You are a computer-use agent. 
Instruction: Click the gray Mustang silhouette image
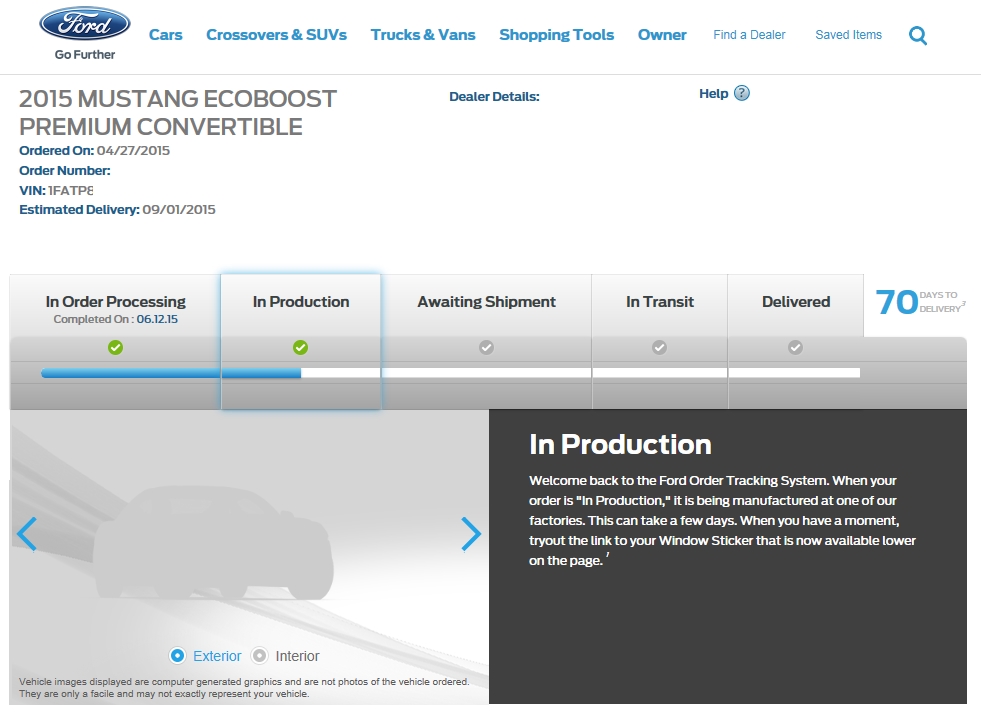point(213,544)
